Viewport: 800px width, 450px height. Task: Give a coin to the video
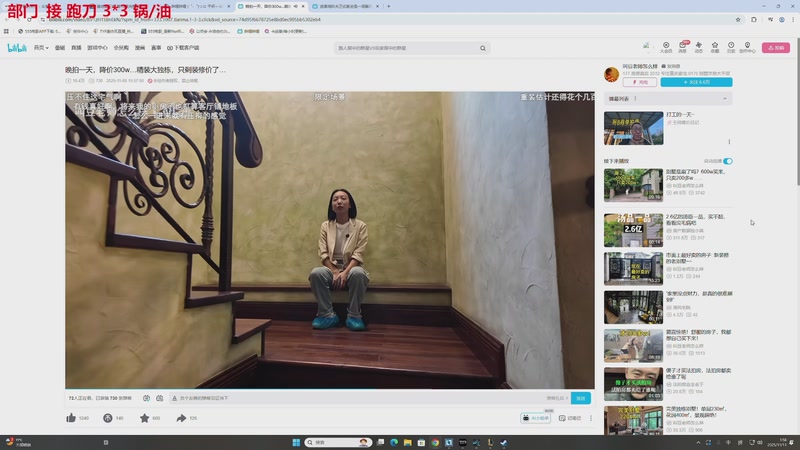click(108, 418)
